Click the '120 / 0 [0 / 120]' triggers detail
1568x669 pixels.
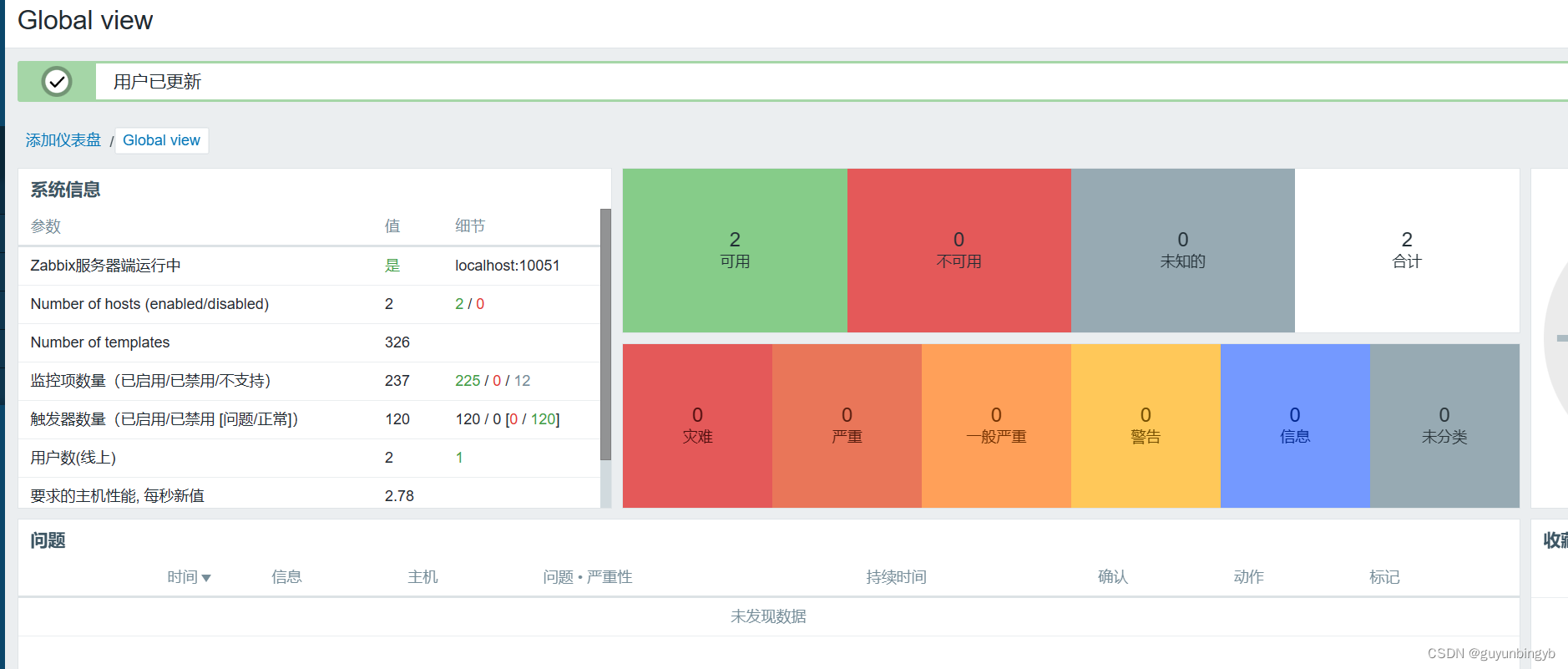(x=508, y=419)
